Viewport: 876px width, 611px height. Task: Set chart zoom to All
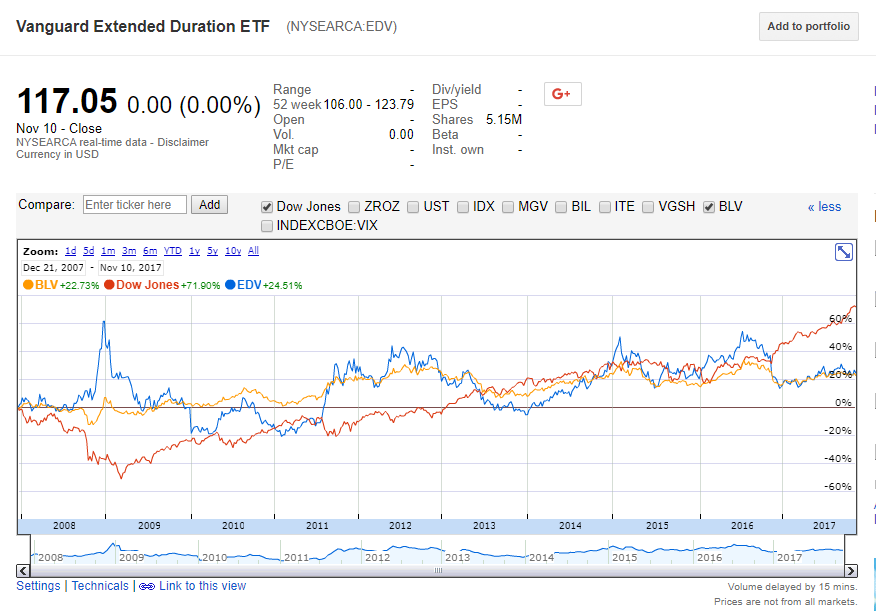(x=254, y=251)
